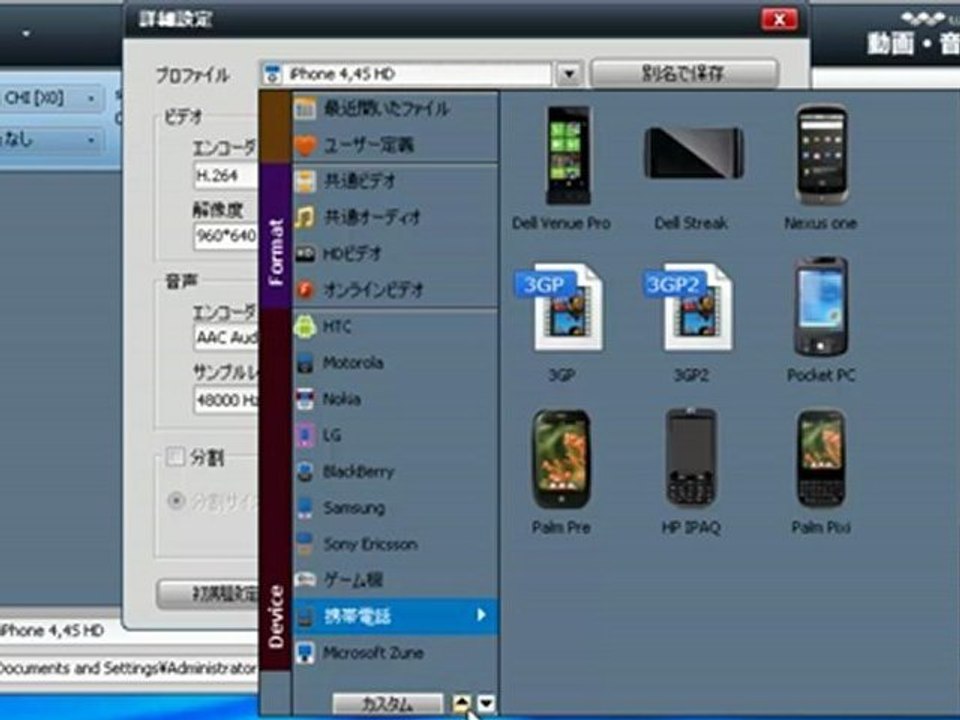Image resolution: width=960 pixels, height=720 pixels.
Task: Click the 初期設定 button
Action: pos(208,593)
